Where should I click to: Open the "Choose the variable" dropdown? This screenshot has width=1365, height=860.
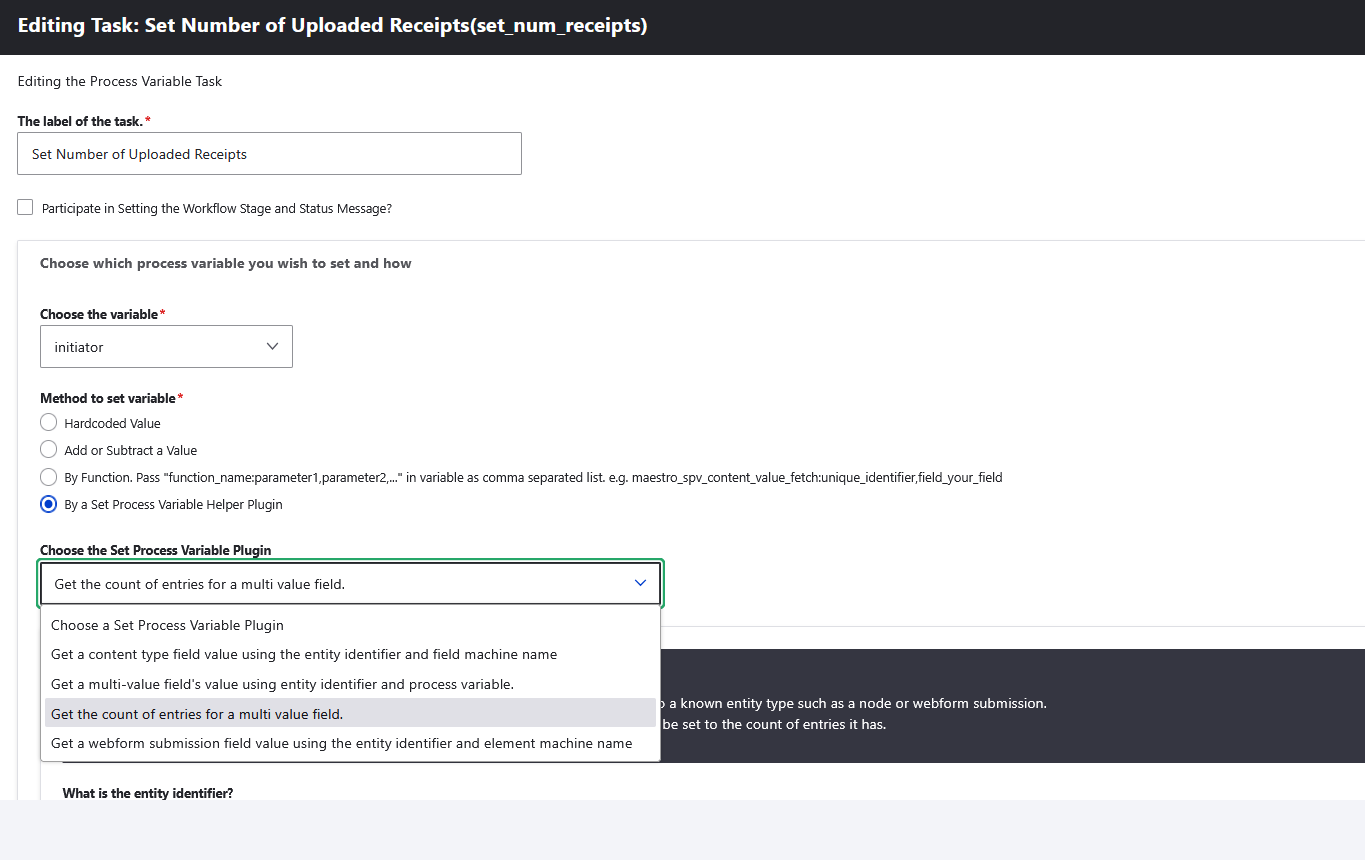click(166, 345)
